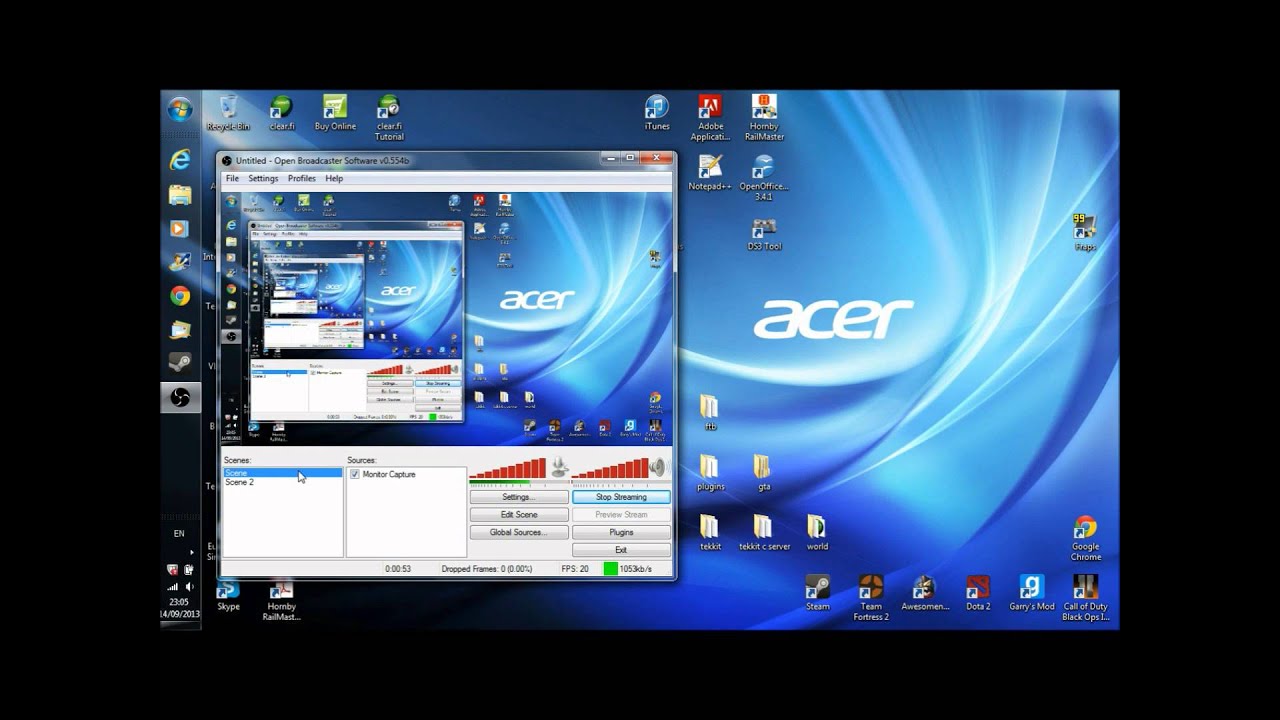Click the Dropped Frames status entry
Screen dimensions: 1280x720
pos(487,569)
